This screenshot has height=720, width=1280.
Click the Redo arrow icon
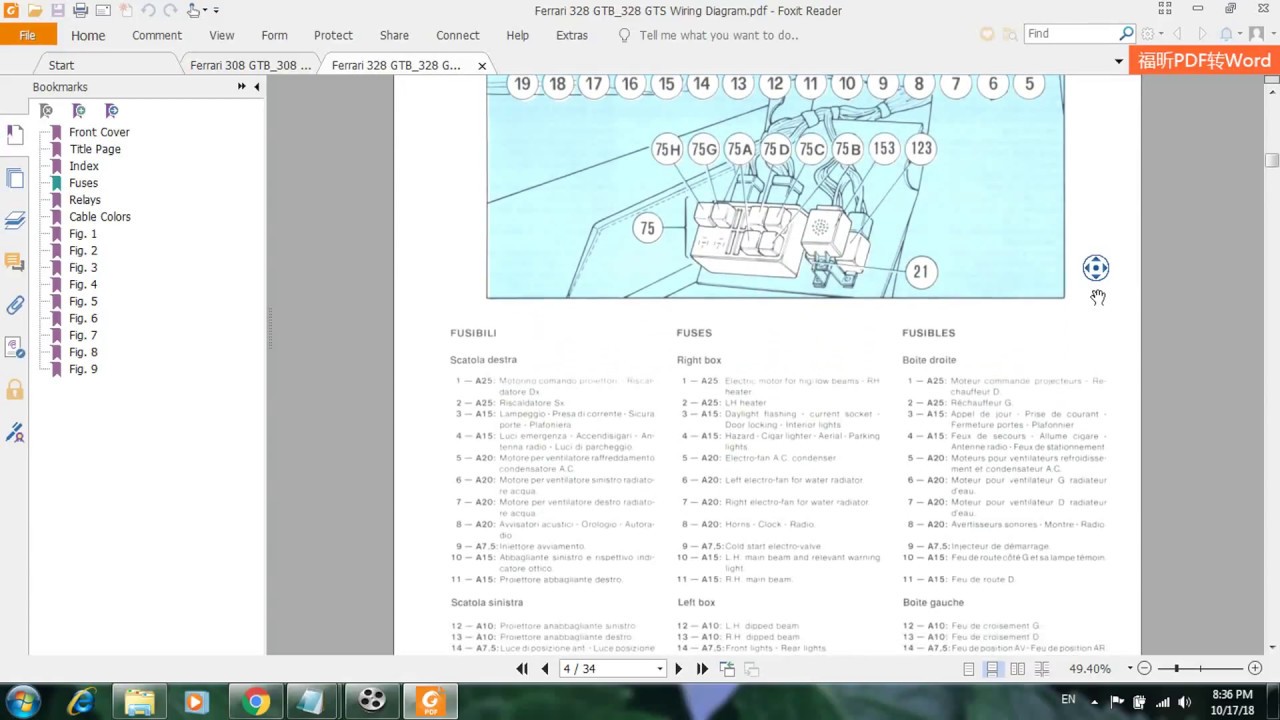[x=170, y=10]
